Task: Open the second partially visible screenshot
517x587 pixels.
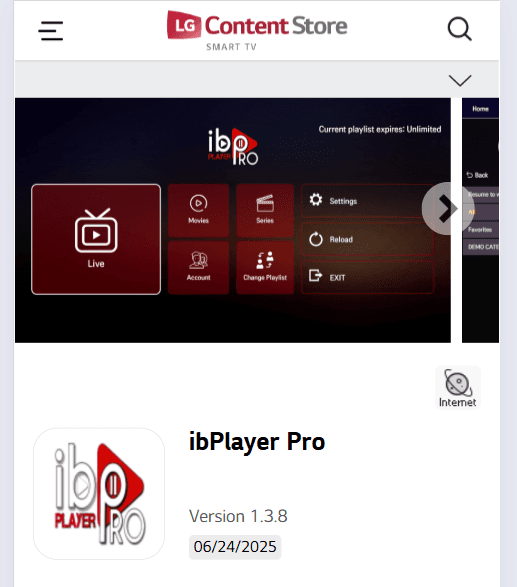Action: 480,220
